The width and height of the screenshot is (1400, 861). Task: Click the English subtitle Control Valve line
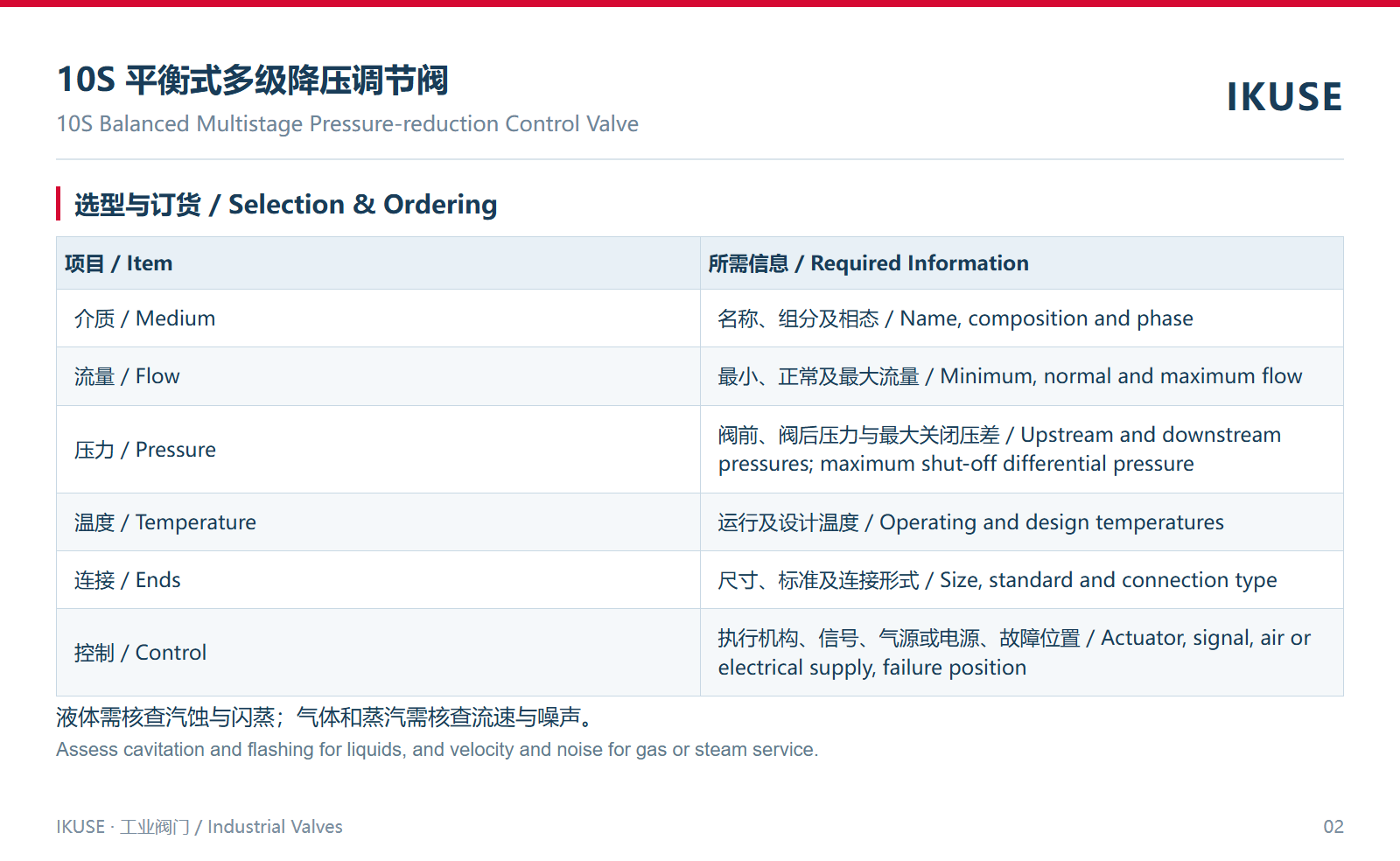pos(347,124)
